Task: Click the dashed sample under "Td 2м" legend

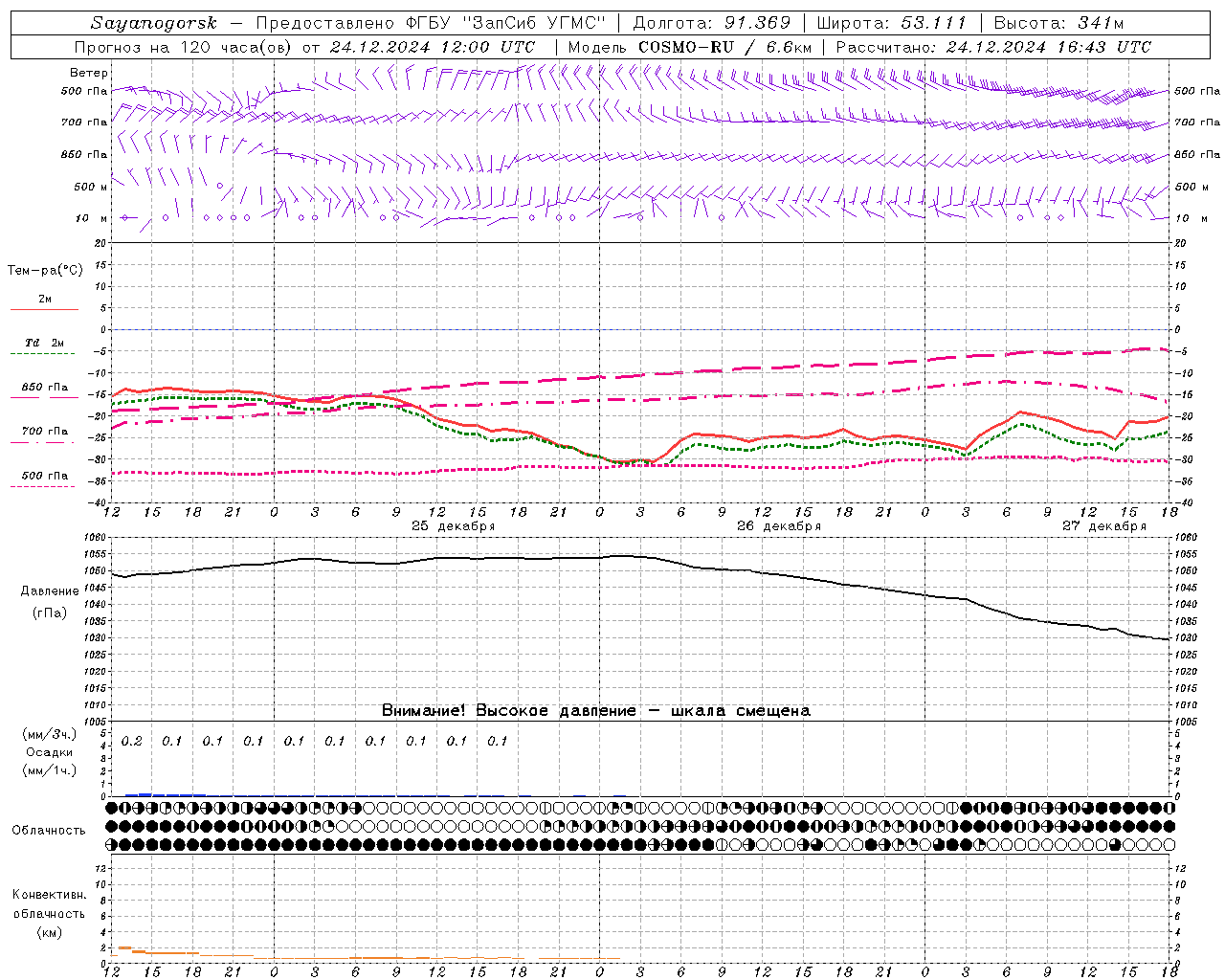Action: (44, 354)
